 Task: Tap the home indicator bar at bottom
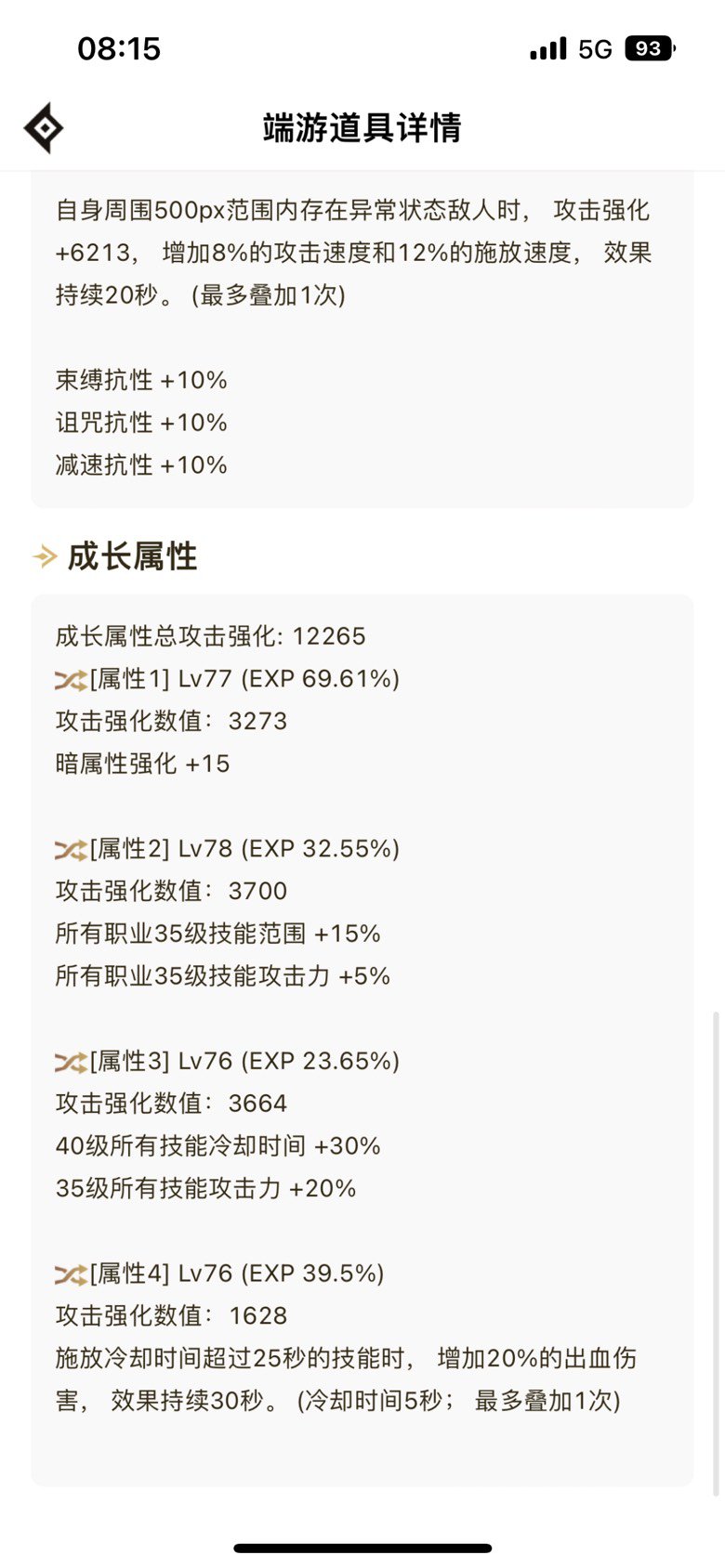[x=362, y=1548]
